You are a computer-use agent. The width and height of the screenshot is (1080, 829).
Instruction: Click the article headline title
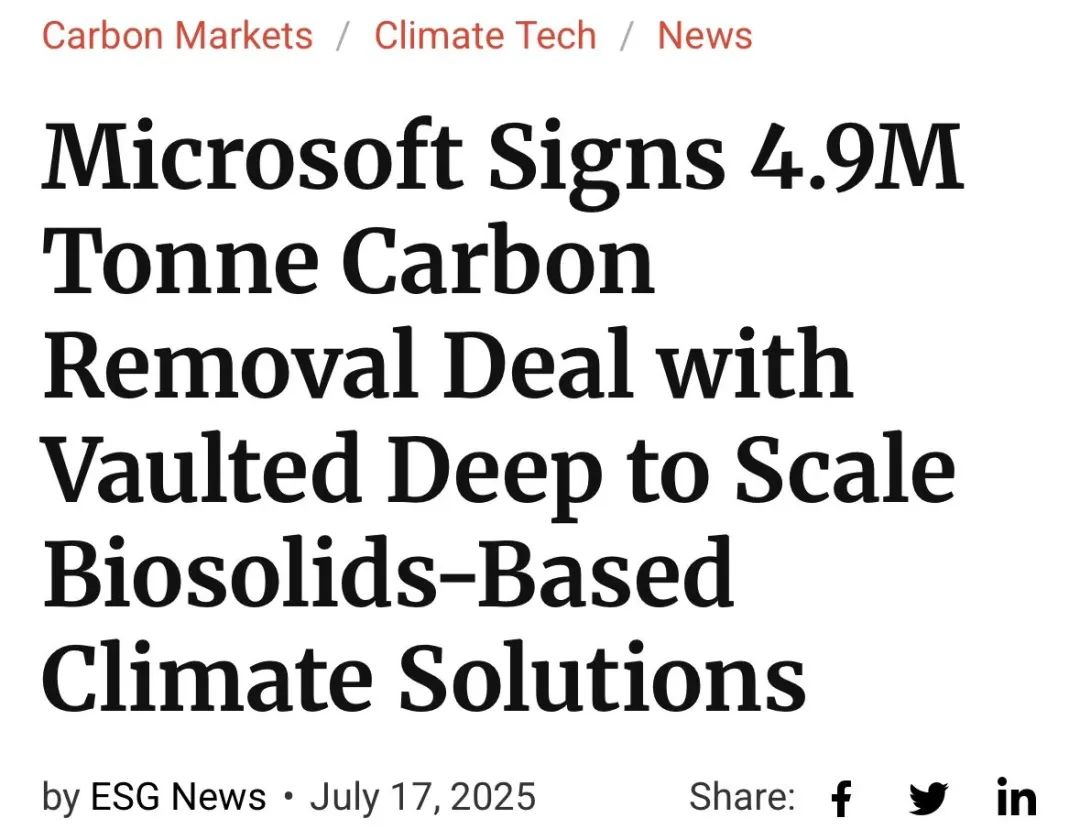(502, 417)
